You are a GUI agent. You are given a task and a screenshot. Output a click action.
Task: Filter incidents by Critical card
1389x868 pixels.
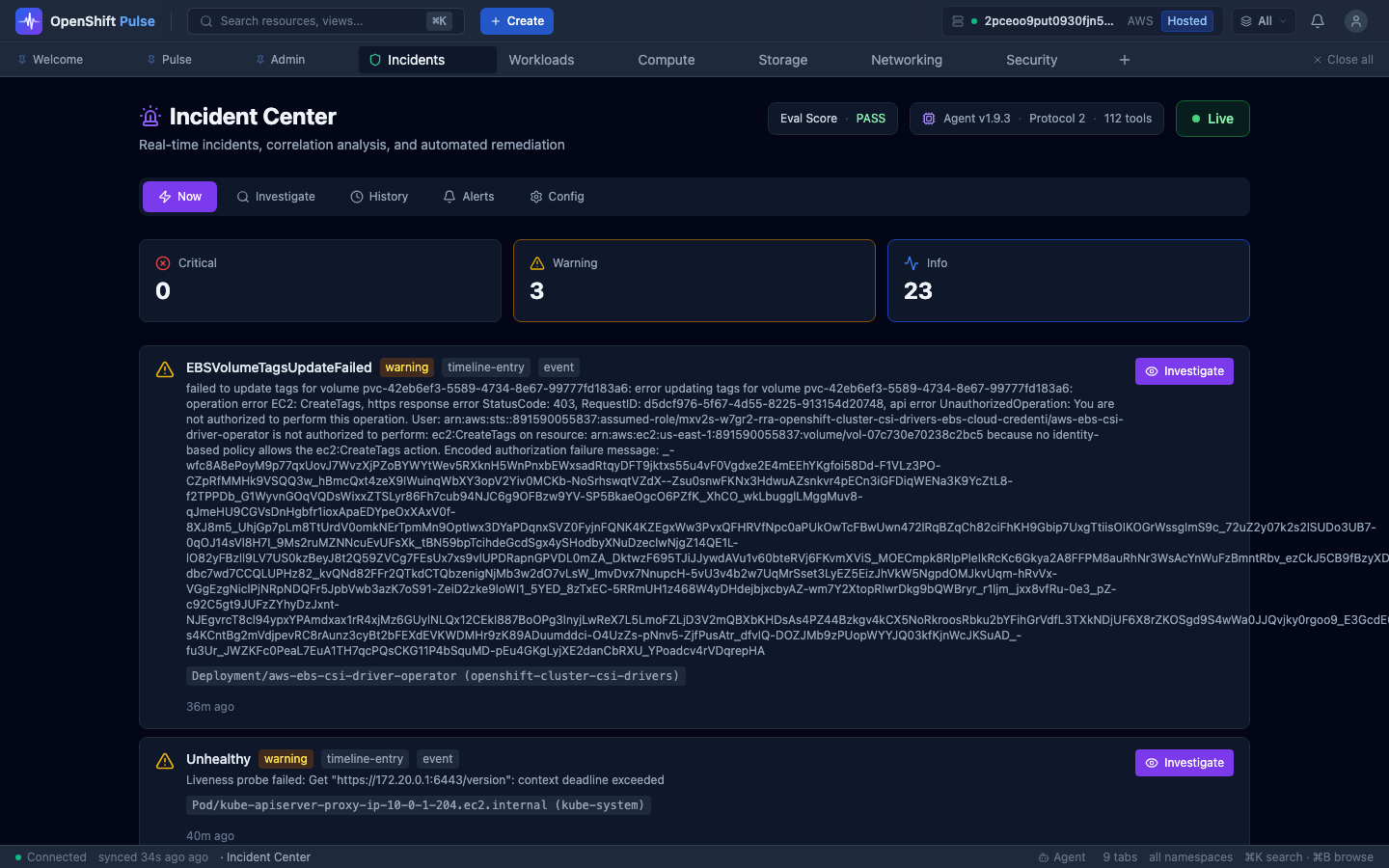tap(319, 281)
